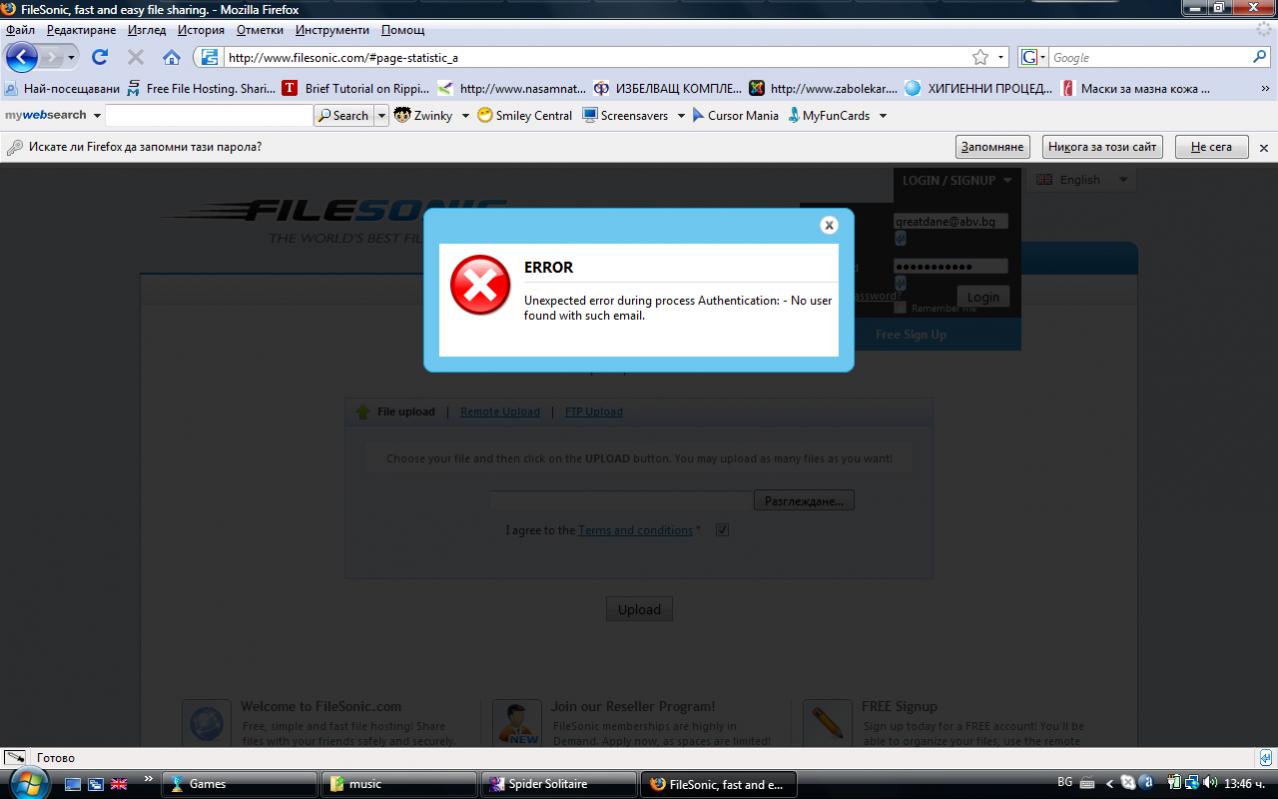Image resolution: width=1278 pixels, height=799 pixels.
Task: Dismiss the password remember notification bar
Action: [1263, 147]
